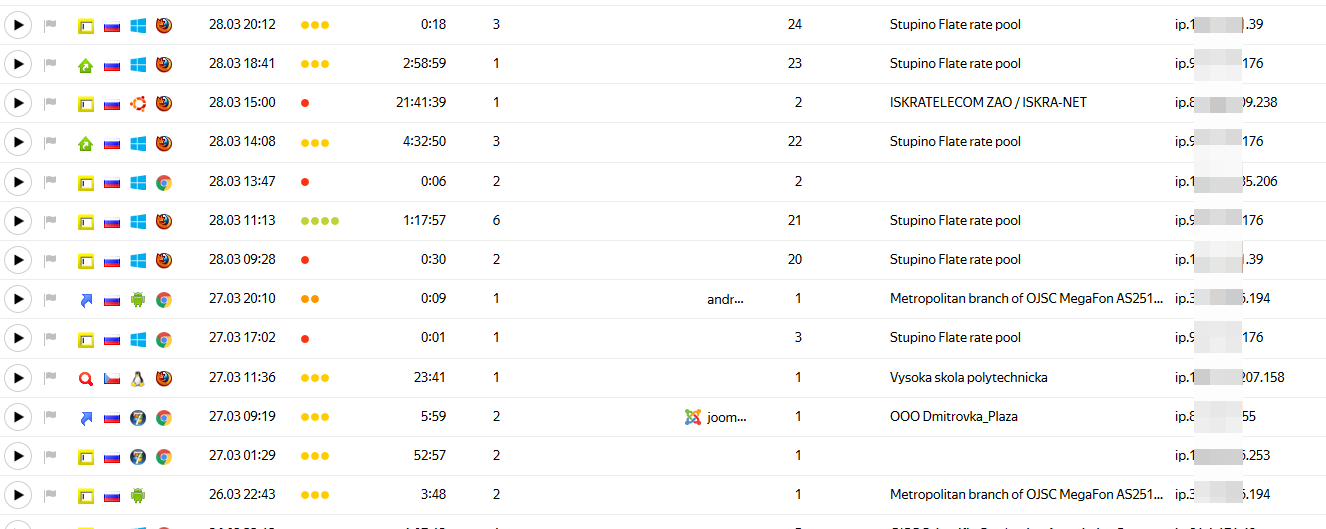1326x529 pixels.
Task: Click the search engine source icon at 27.03 11:36
Action: click(x=86, y=378)
